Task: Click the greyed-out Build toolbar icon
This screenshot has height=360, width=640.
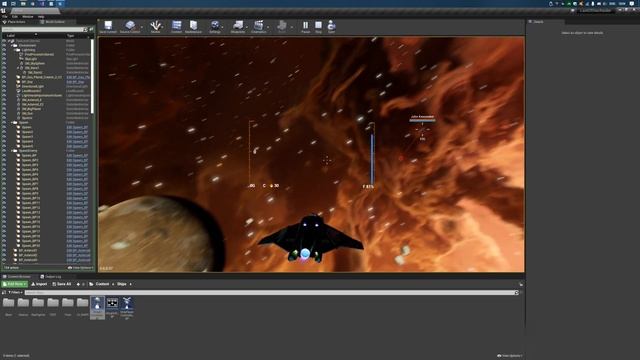Action: click(x=282, y=27)
